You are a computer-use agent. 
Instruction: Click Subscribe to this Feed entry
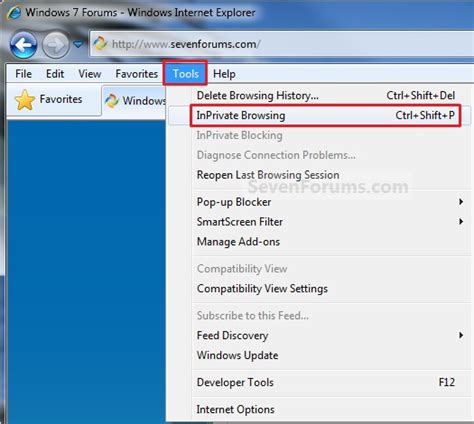click(320, 315)
